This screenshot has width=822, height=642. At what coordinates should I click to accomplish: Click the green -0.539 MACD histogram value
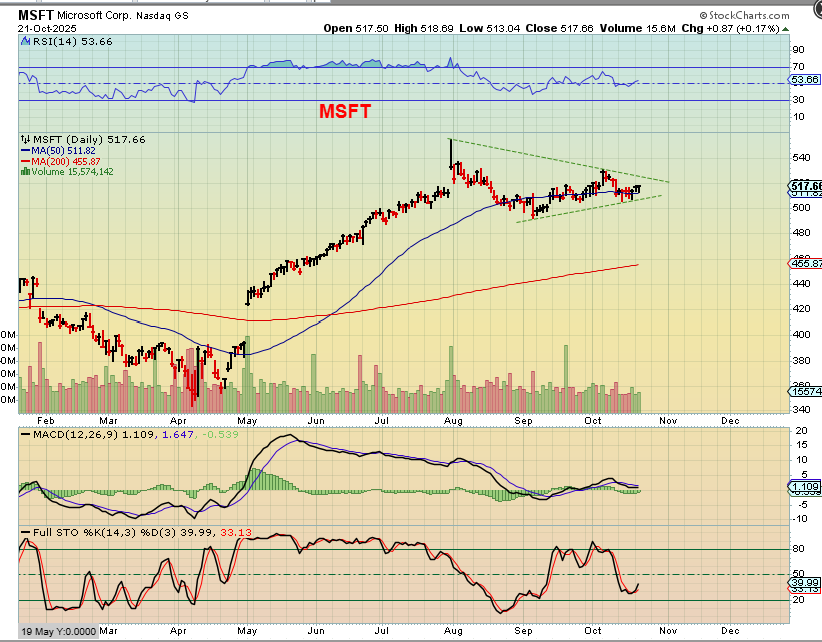pos(219,434)
